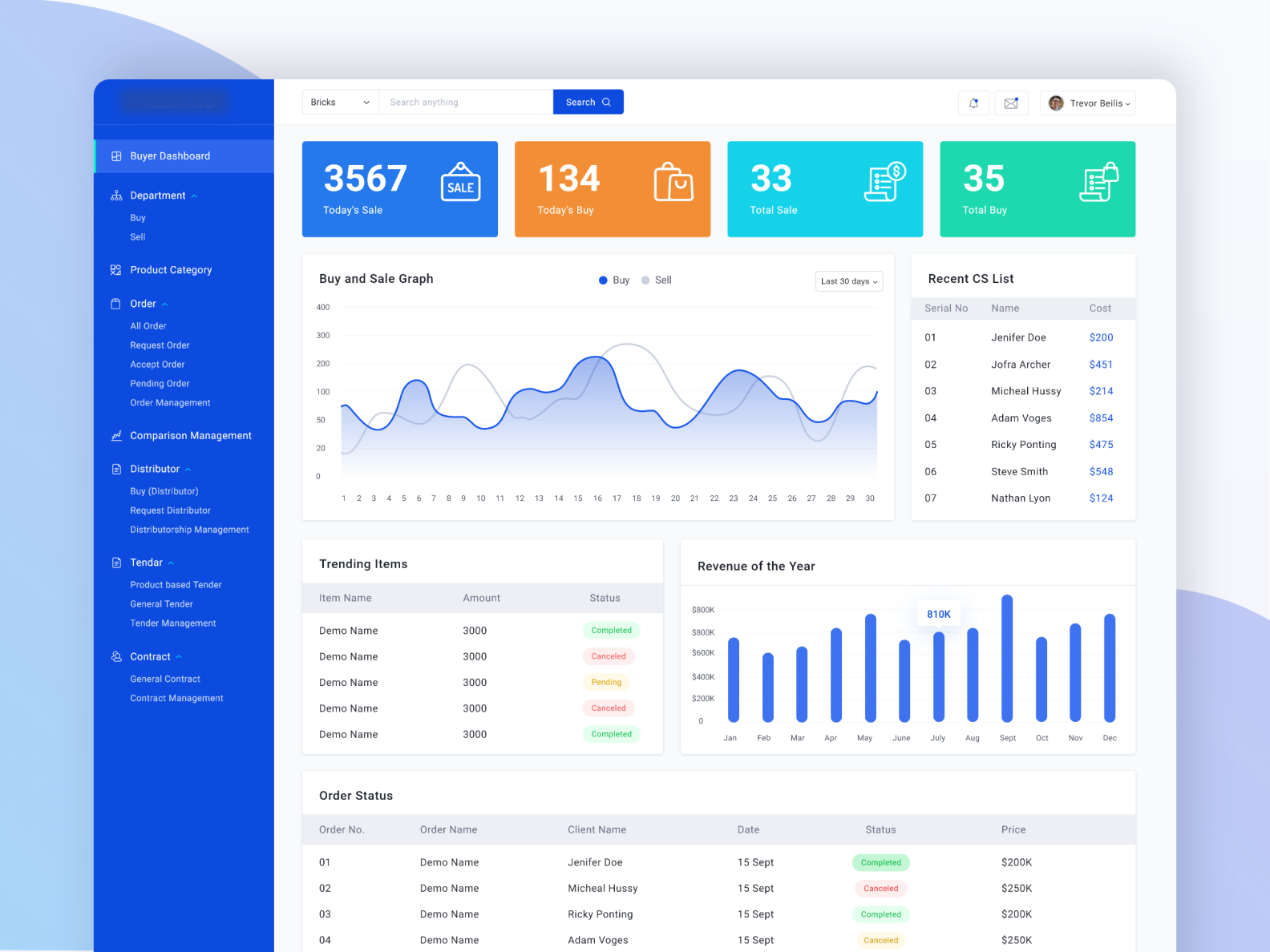Open Buy under Department
1270x952 pixels.
[138, 218]
